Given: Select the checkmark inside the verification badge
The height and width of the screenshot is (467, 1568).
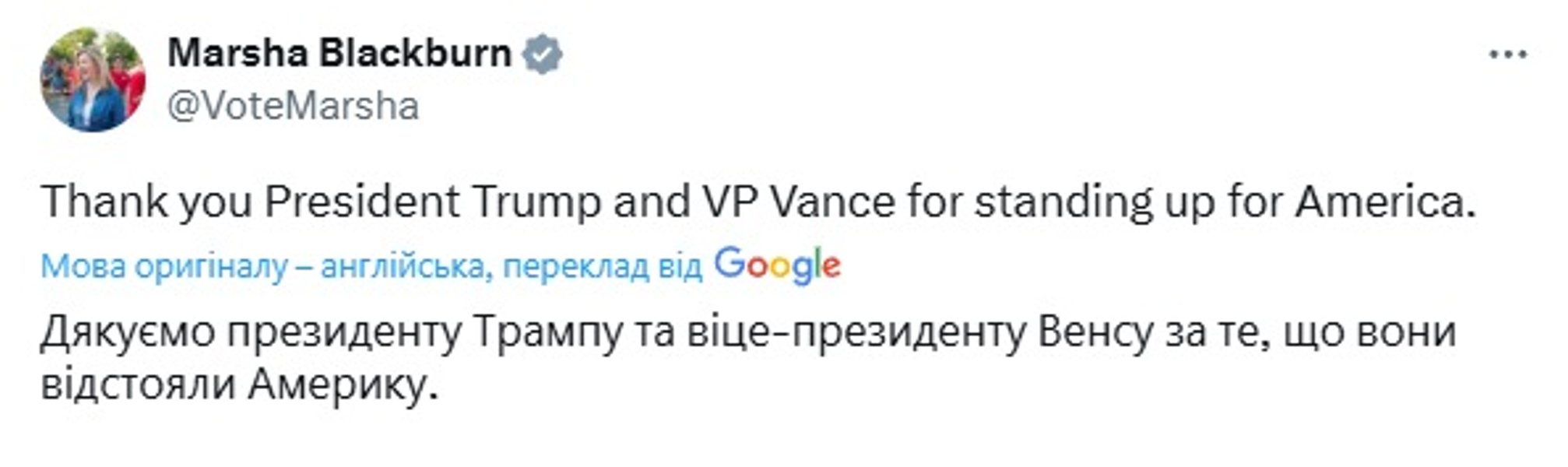Looking at the screenshot, I should [541, 53].
